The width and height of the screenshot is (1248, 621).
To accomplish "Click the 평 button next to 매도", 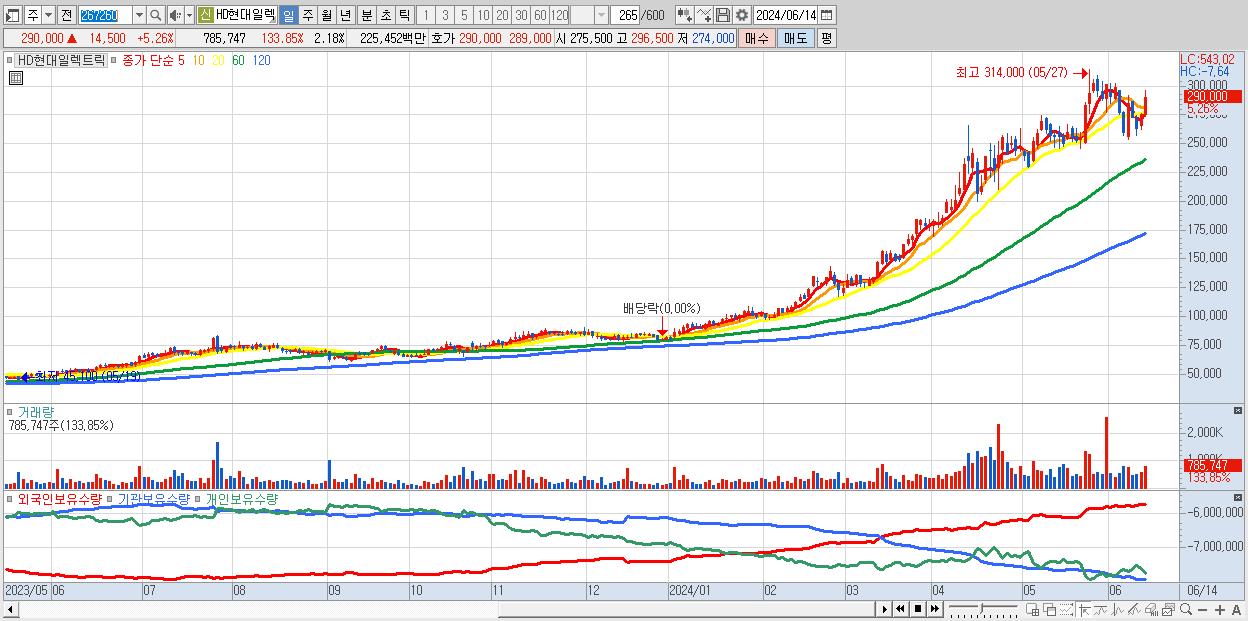I will [826, 38].
